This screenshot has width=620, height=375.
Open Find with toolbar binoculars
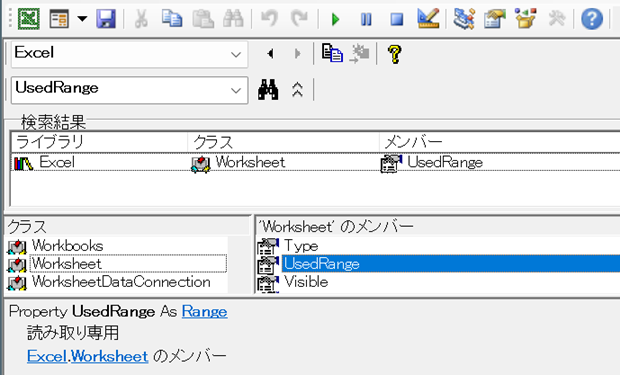coord(233,19)
